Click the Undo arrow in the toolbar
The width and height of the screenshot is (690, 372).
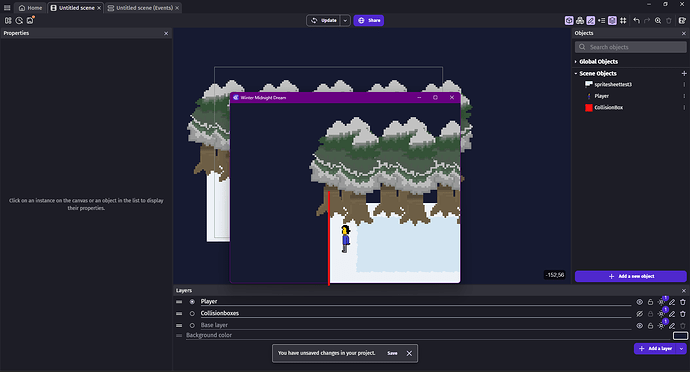[636, 21]
